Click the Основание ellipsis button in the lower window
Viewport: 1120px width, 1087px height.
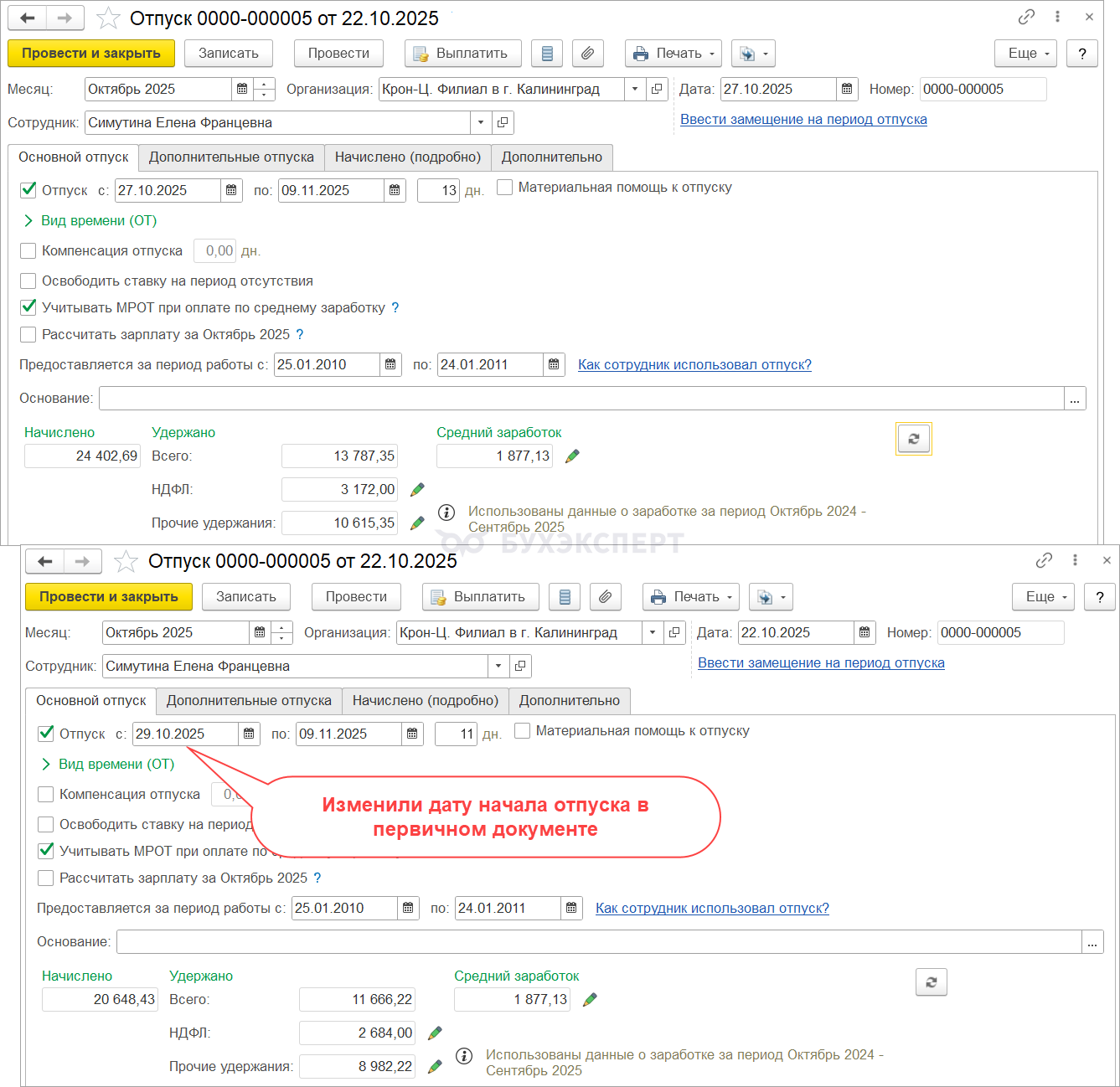pos(1092,942)
